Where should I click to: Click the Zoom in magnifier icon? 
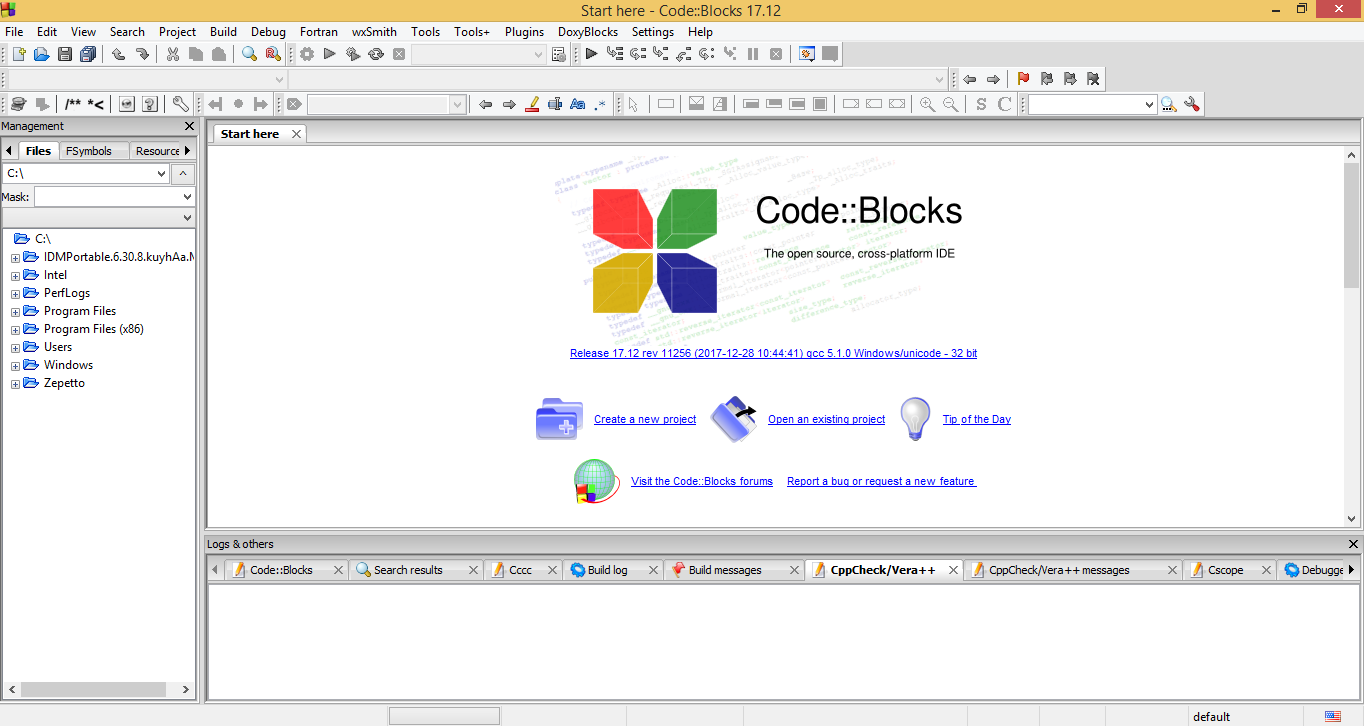(927, 104)
